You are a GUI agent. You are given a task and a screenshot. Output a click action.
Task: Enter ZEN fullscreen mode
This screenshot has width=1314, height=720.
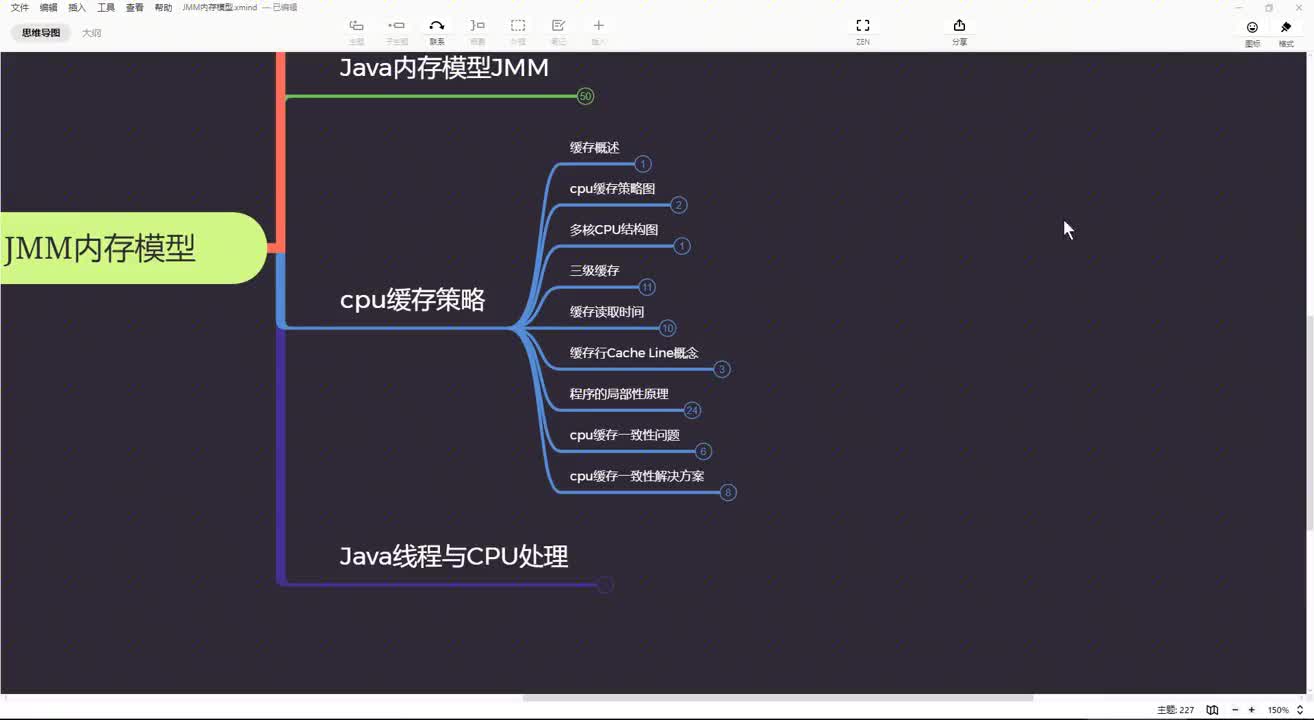(x=862, y=26)
